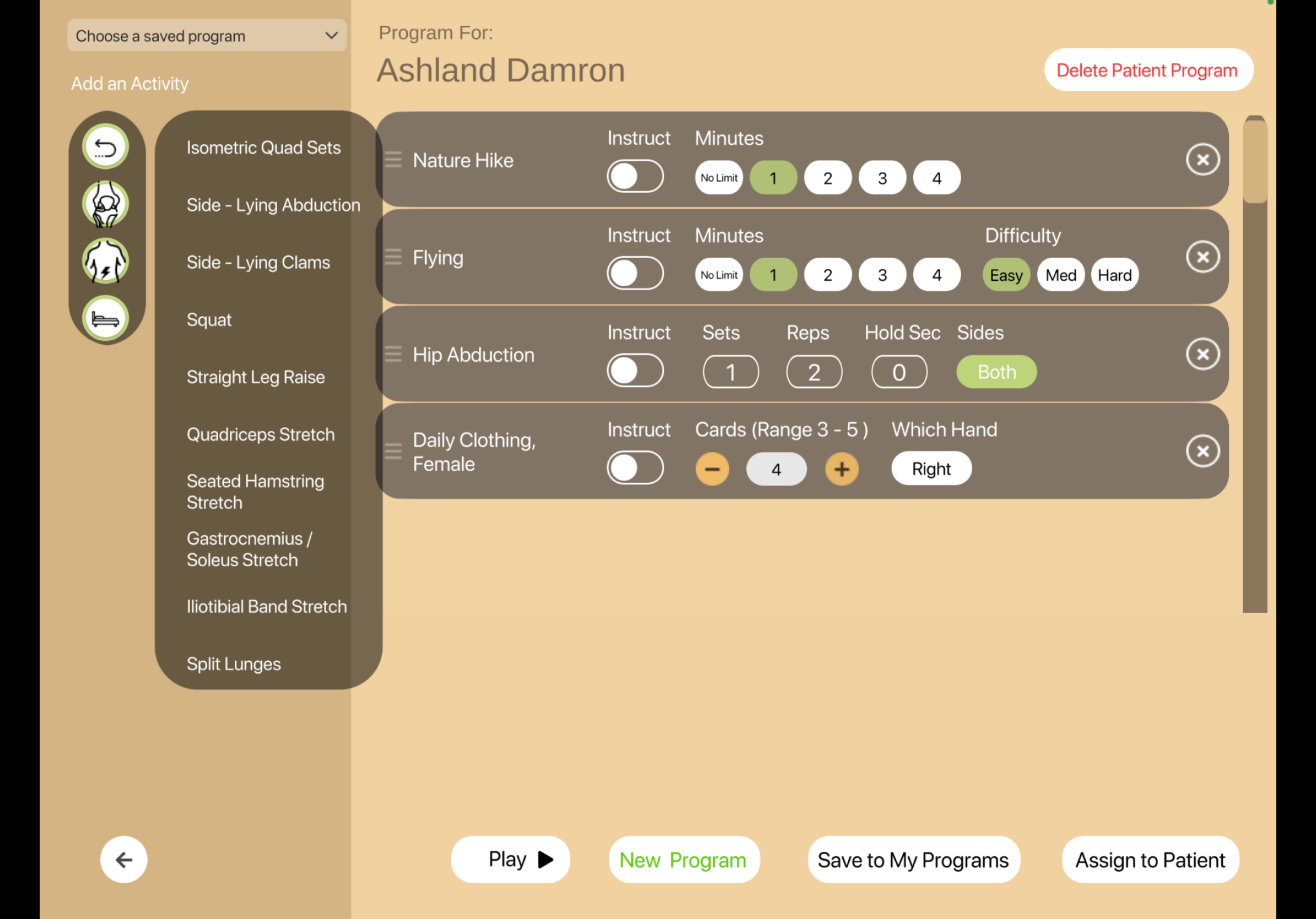Turn on Instruct for Daily Clothing, Female

click(x=635, y=468)
